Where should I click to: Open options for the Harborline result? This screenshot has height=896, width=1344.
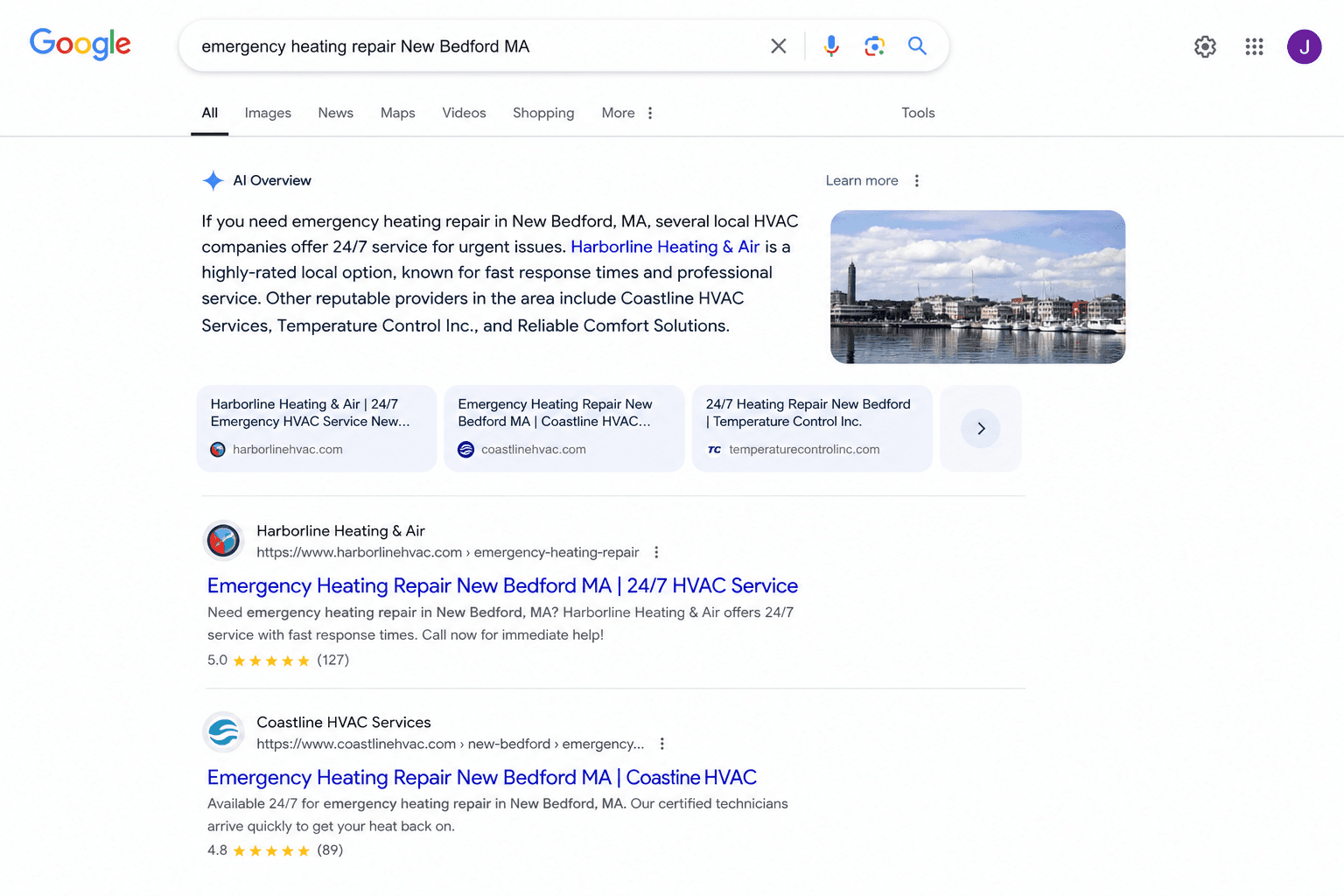pos(656,552)
